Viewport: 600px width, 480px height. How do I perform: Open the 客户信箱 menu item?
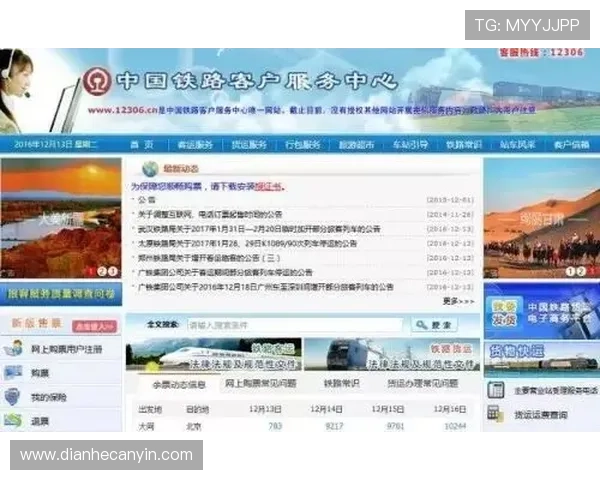click(x=572, y=145)
